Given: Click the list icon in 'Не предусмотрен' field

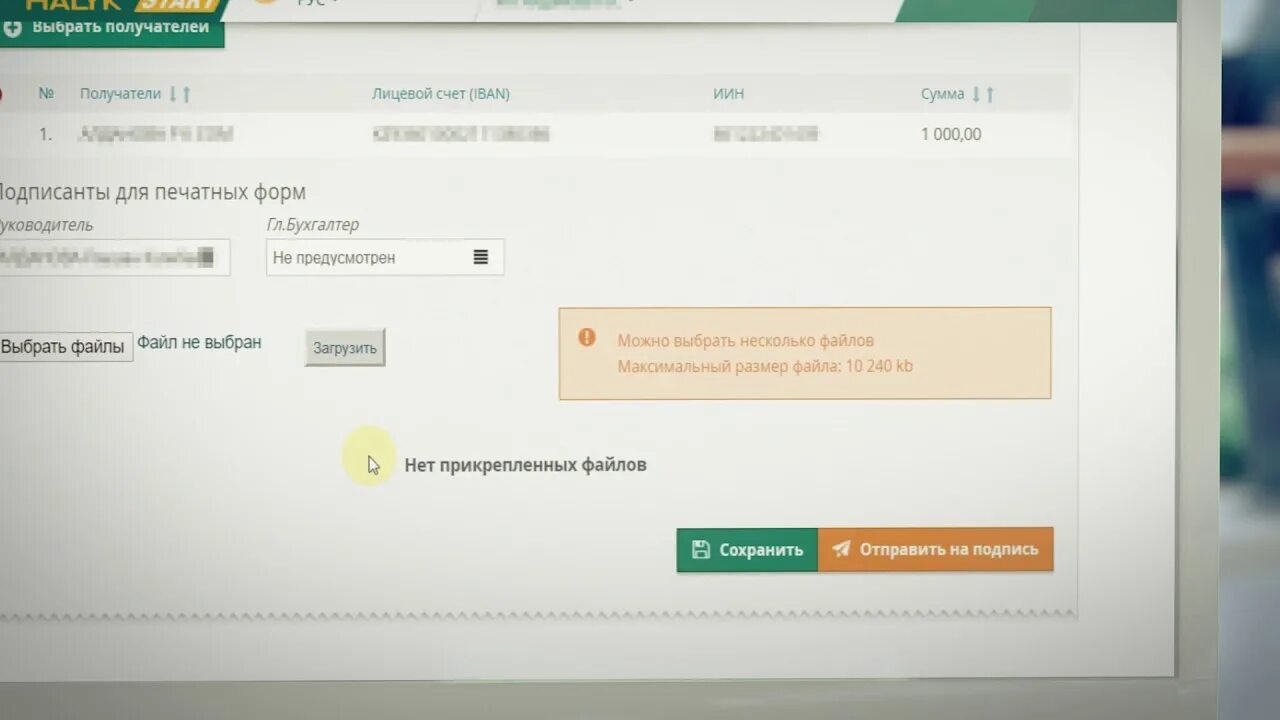Looking at the screenshot, I should (x=481, y=257).
